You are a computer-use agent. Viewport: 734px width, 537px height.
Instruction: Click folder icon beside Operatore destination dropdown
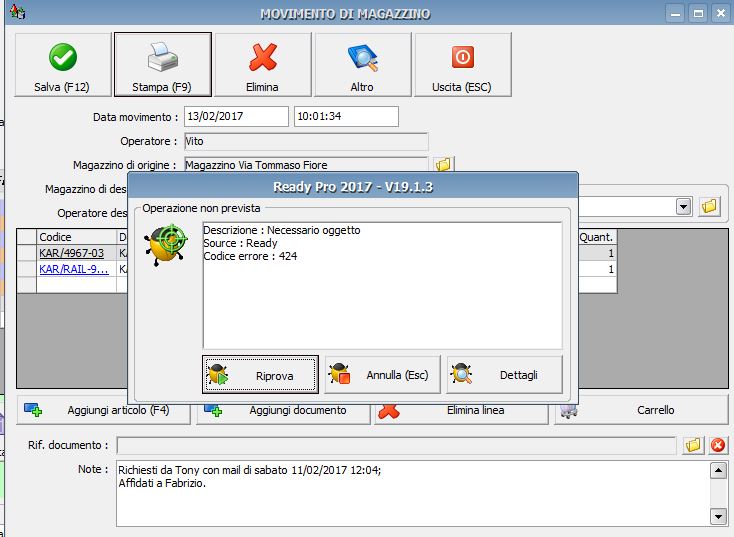(x=710, y=206)
